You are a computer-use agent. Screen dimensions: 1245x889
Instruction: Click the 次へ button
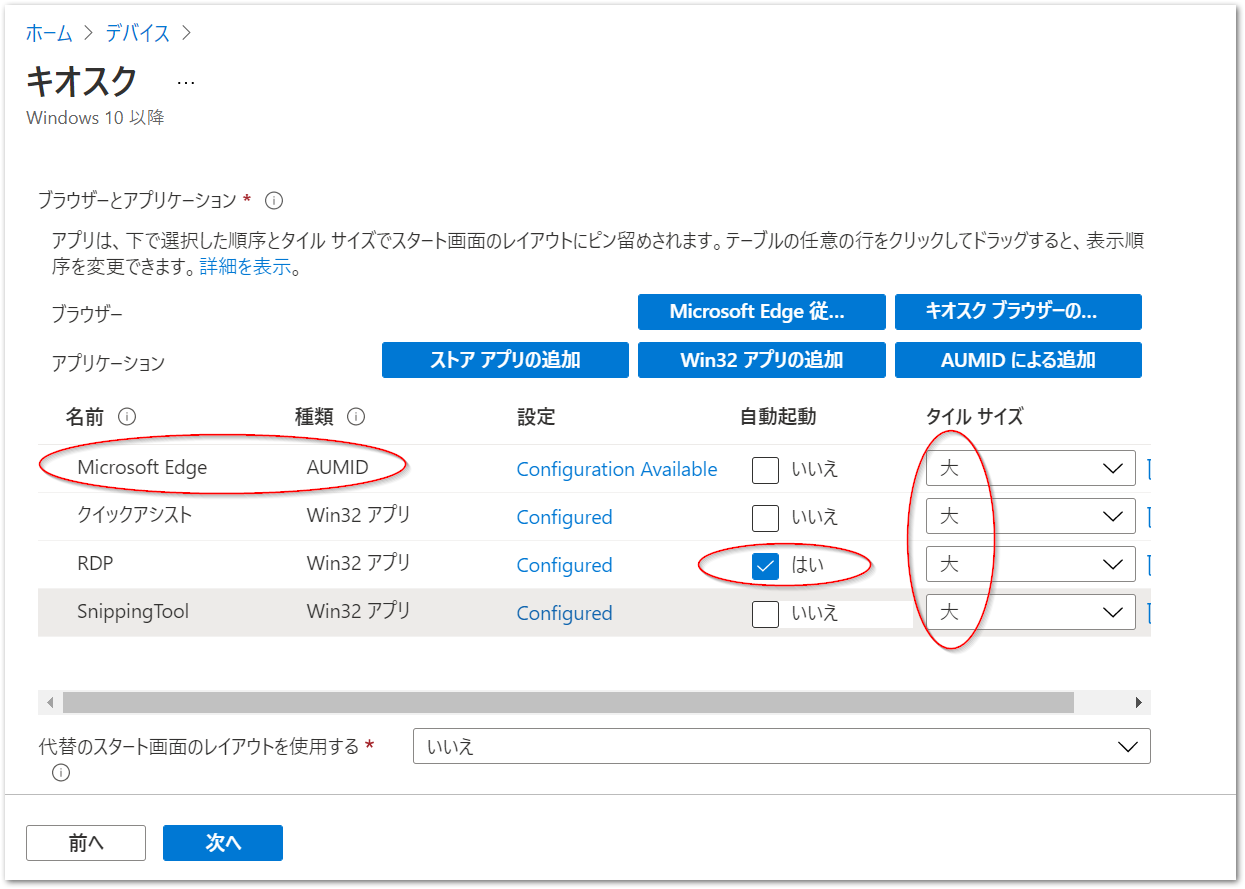click(x=222, y=843)
